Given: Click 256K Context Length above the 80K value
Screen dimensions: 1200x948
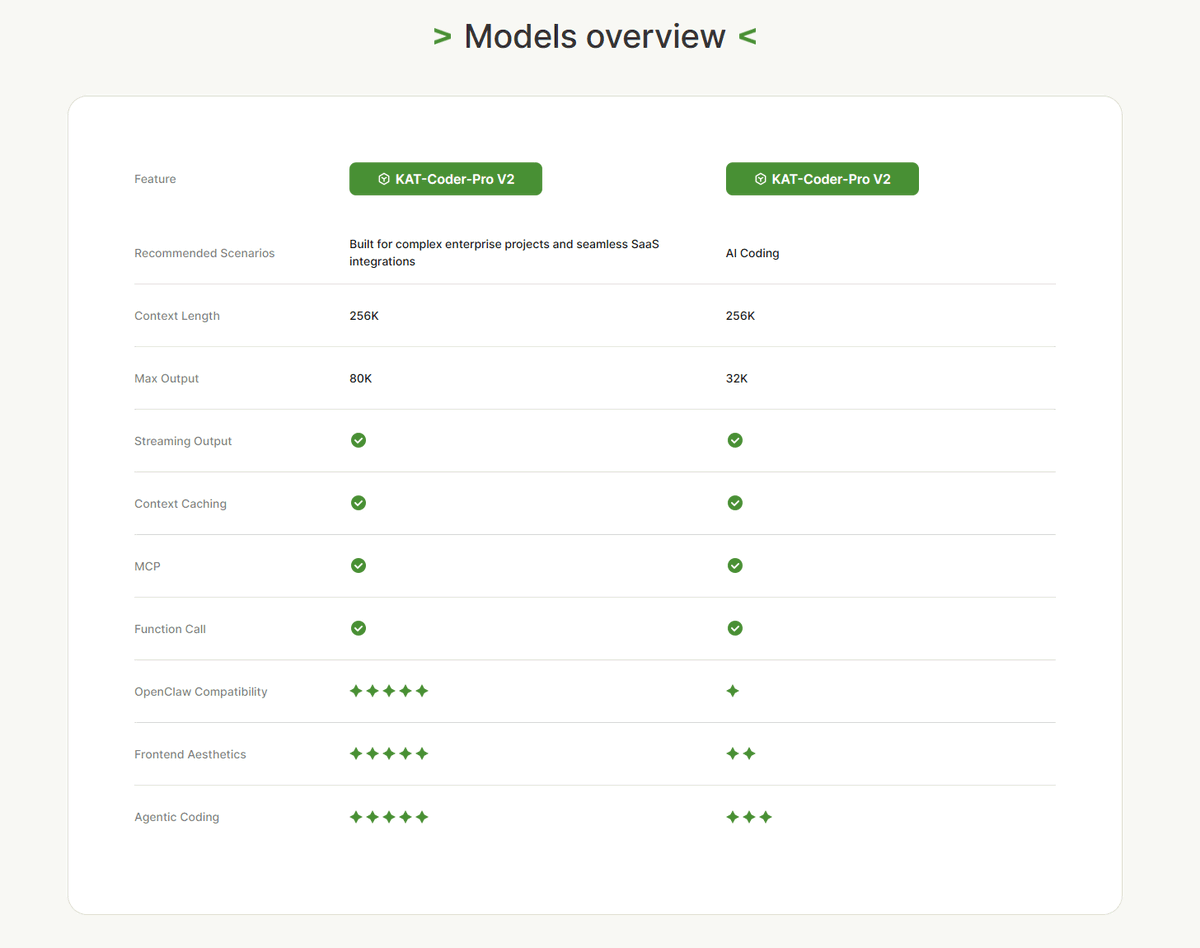Looking at the screenshot, I should pyautogui.click(x=364, y=316).
